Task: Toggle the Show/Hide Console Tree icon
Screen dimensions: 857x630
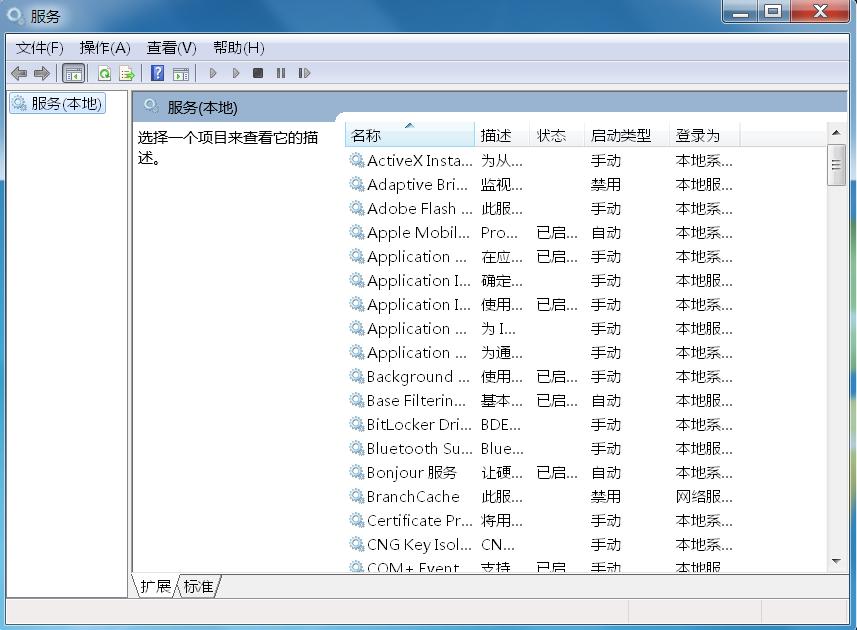Action: point(73,72)
